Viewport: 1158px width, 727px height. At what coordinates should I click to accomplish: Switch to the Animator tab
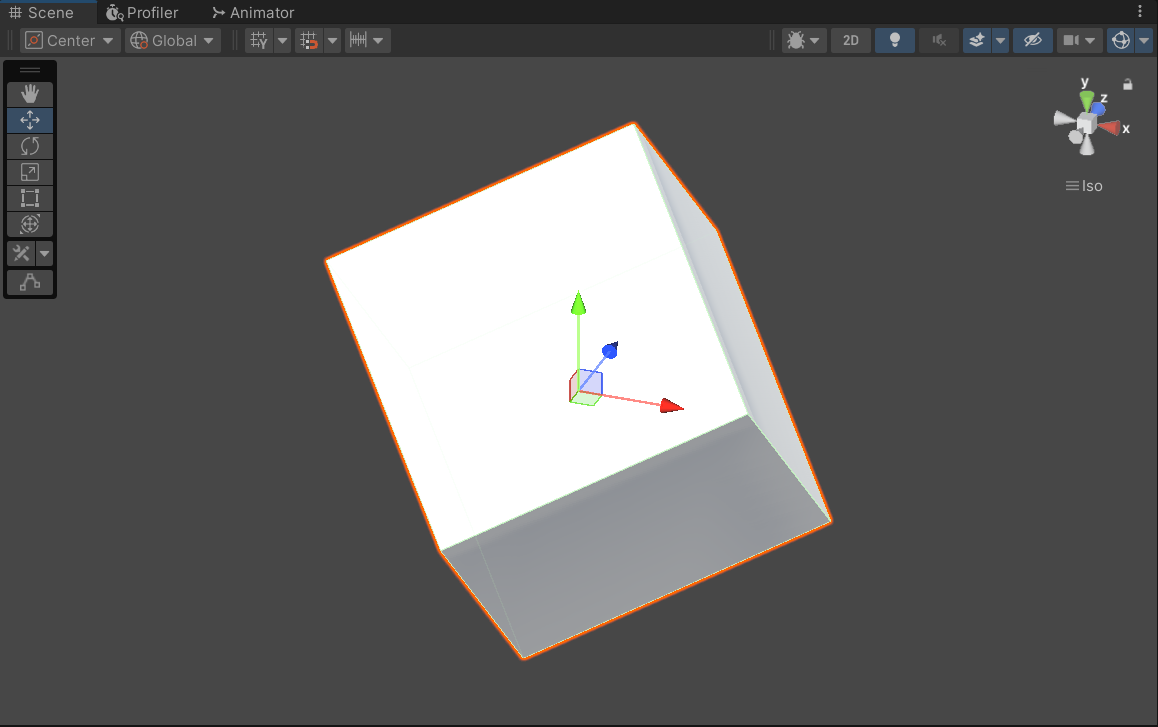pos(253,13)
